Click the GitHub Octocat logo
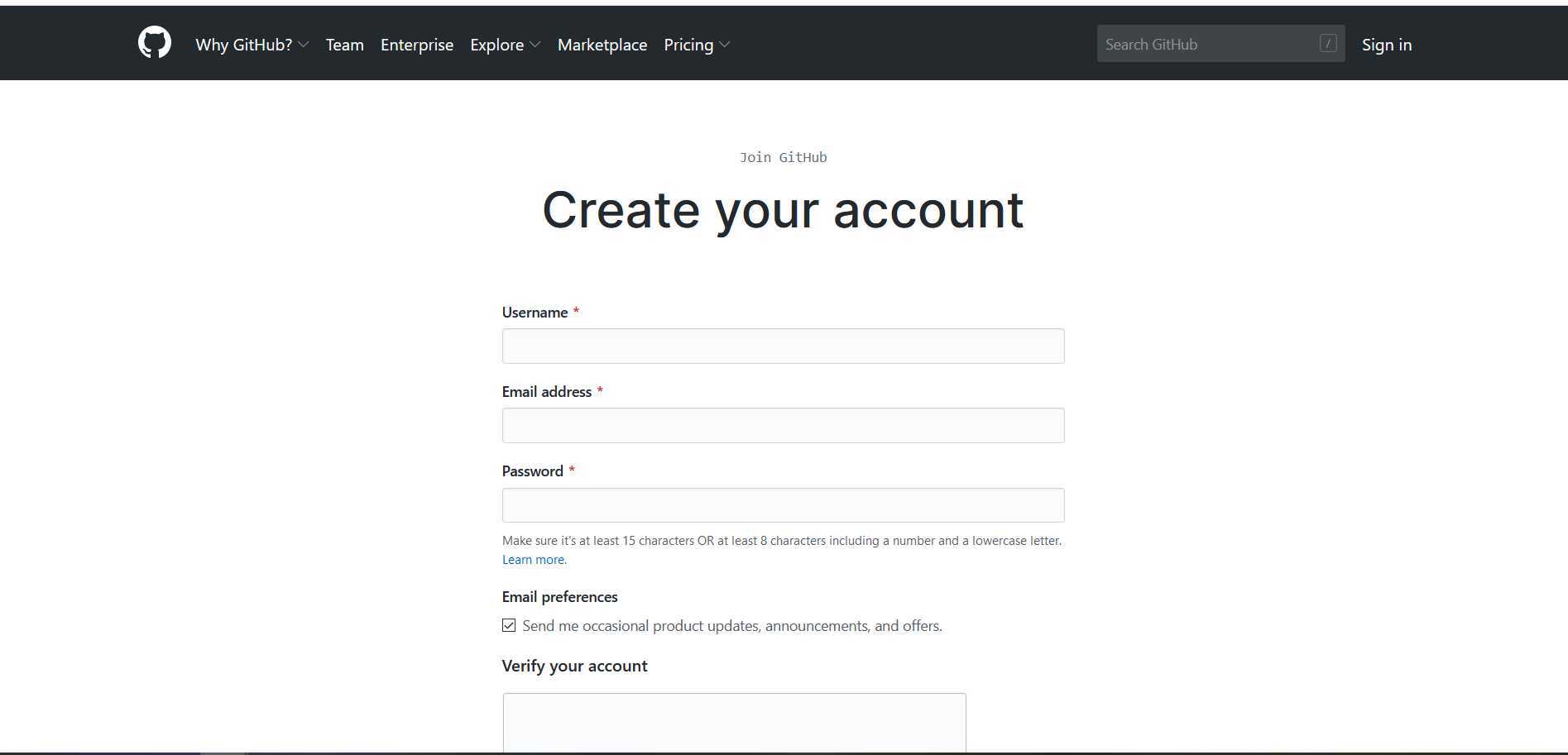 [x=155, y=43]
